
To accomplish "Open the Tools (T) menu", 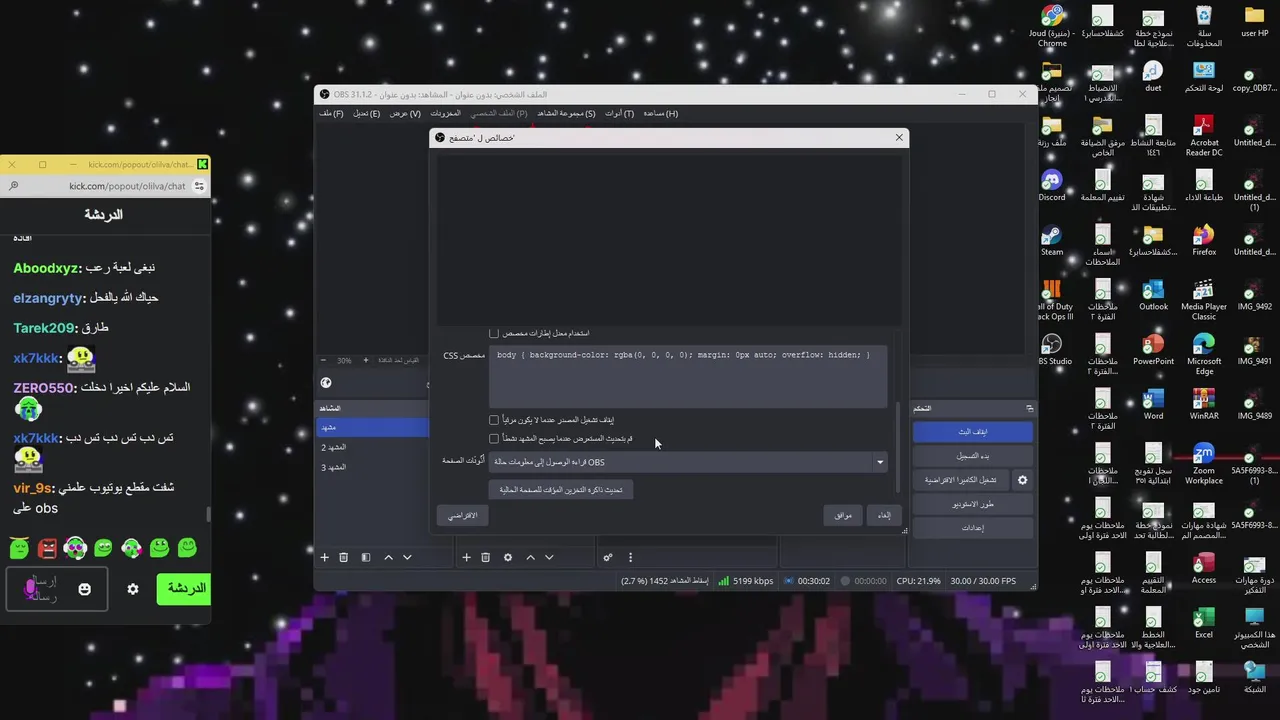I will 619,113.
